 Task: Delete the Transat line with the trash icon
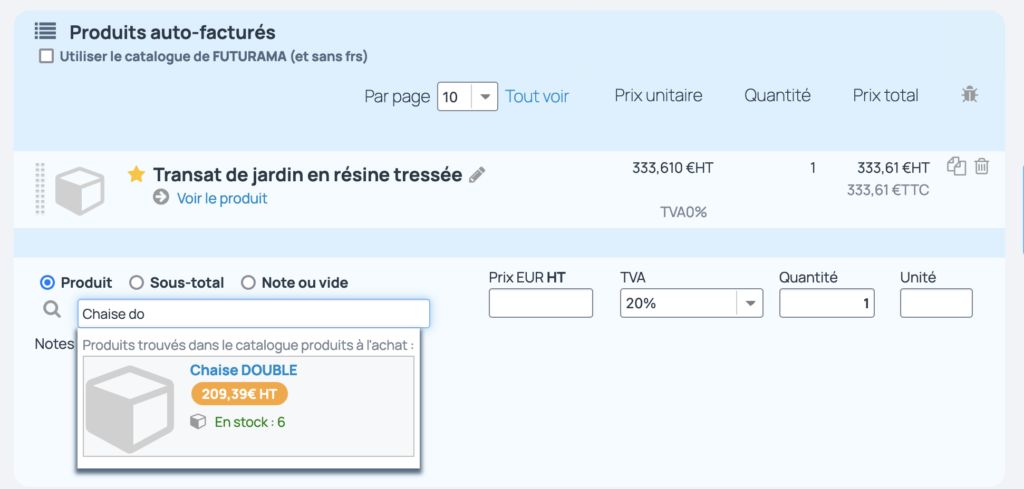(982, 166)
